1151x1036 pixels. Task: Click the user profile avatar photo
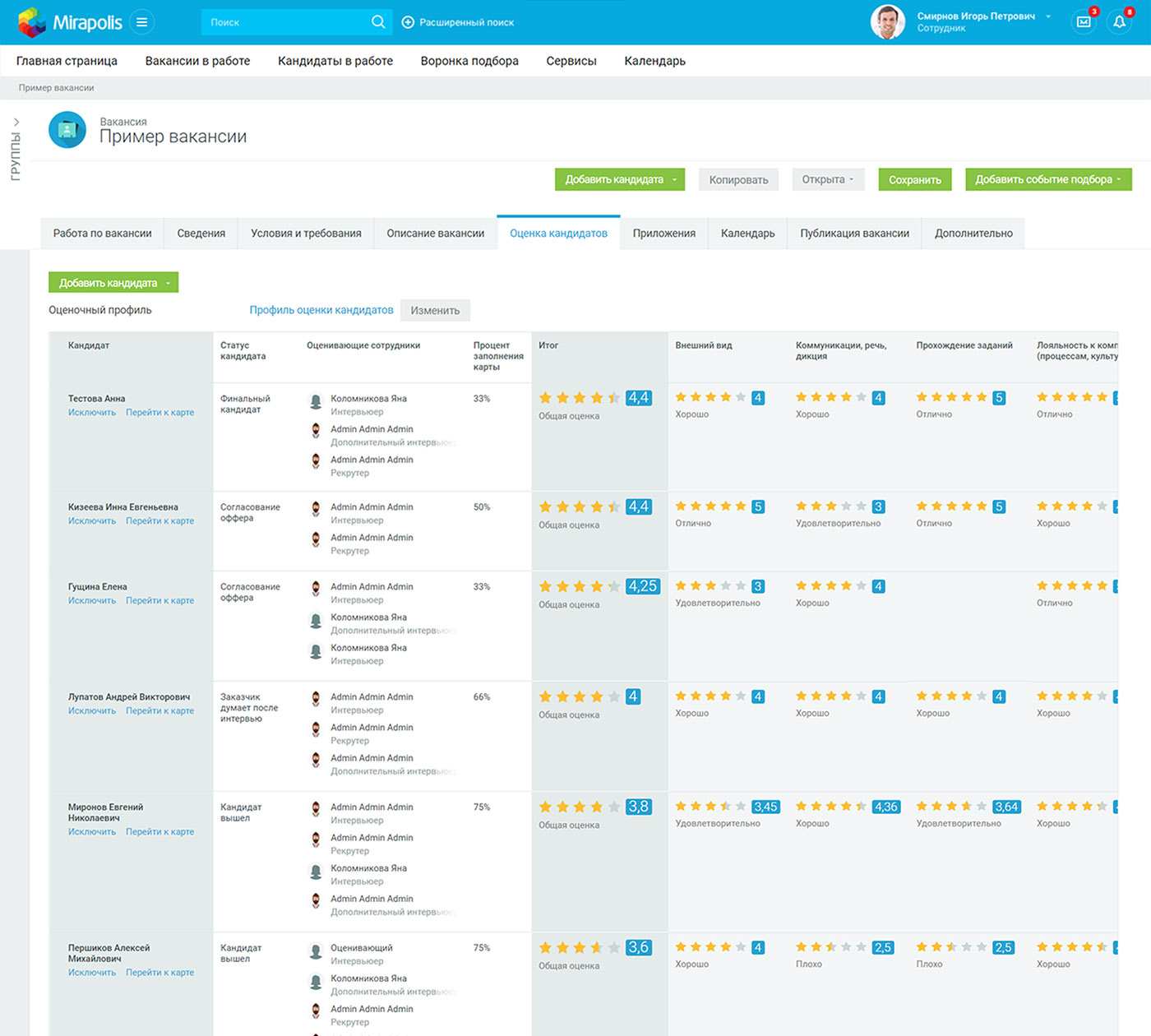pyautogui.click(x=887, y=22)
